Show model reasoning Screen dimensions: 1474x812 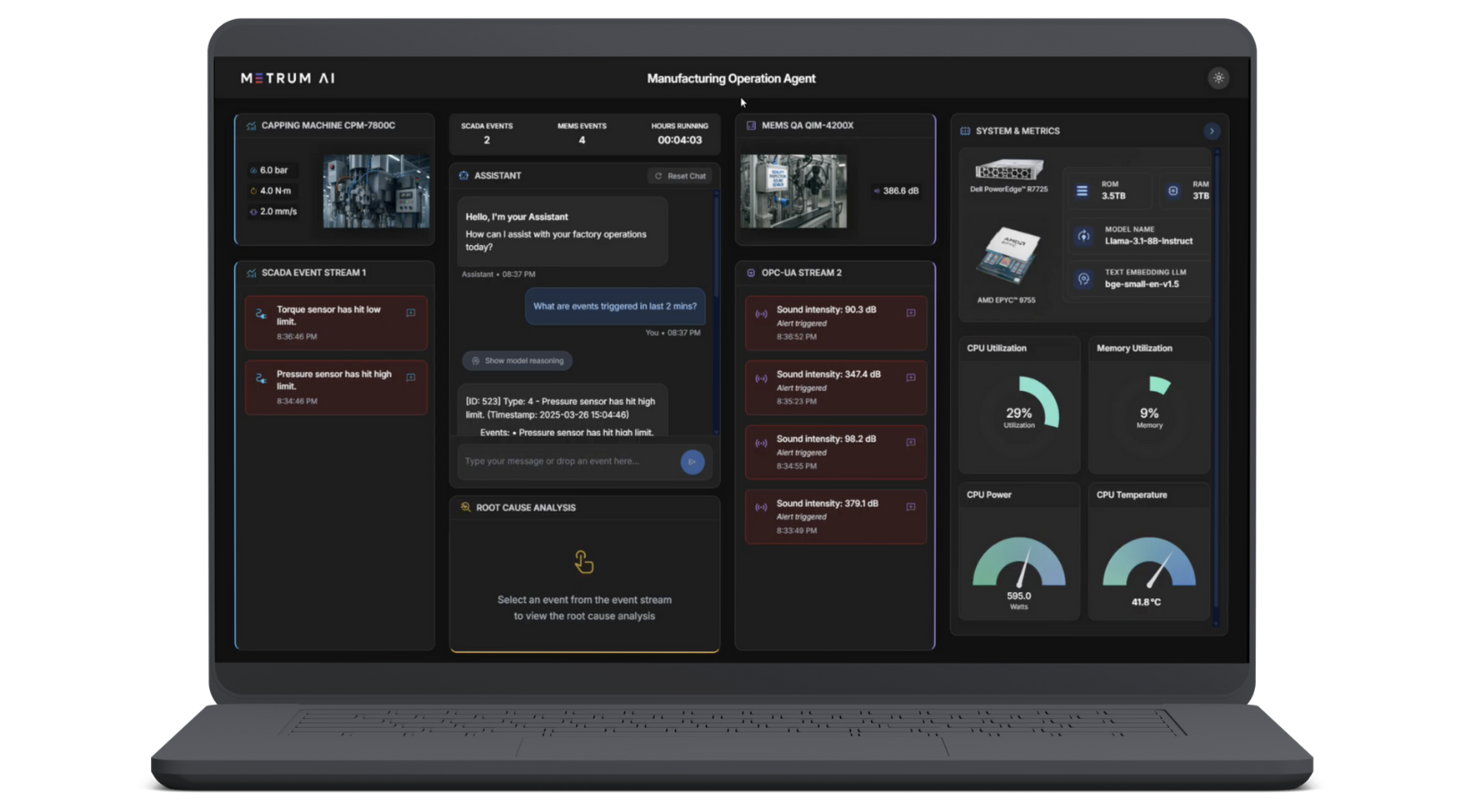point(517,360)
